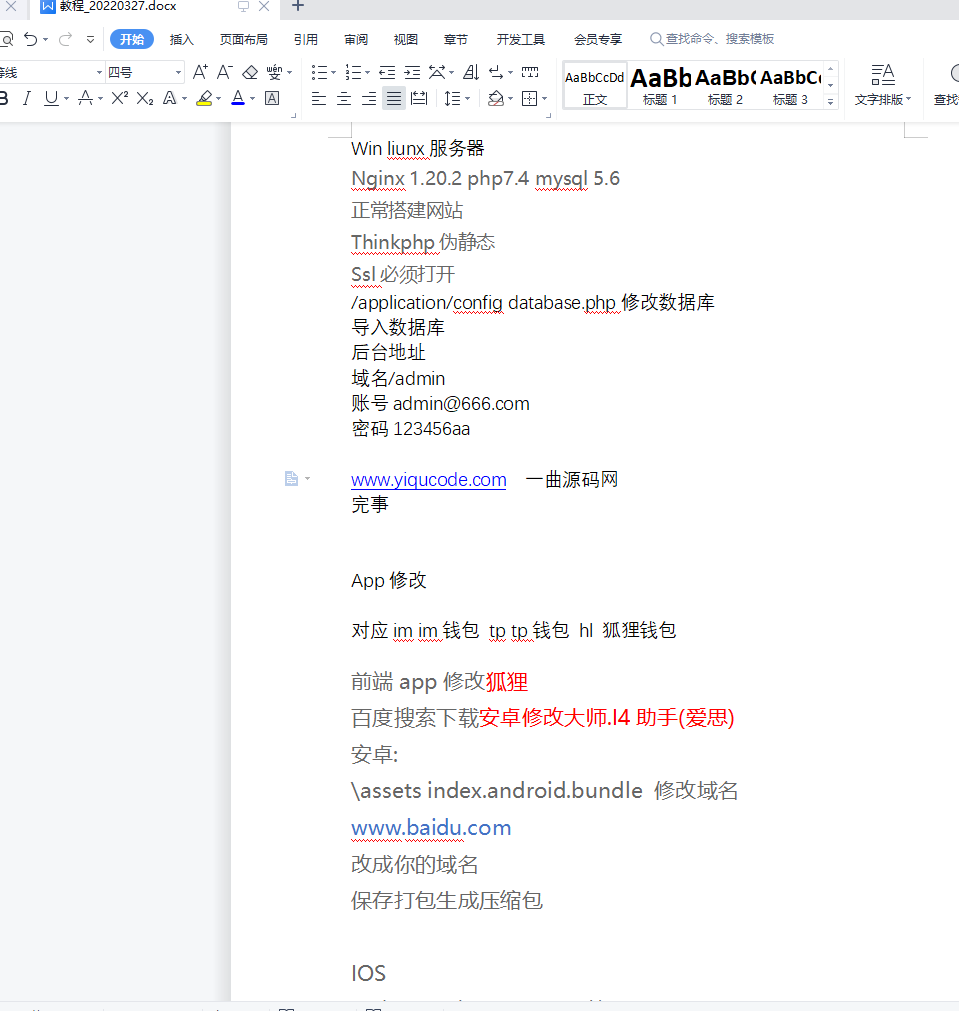Switch to the 开始 ribbon tab
The width and height of the screenshot is (959, 1011).
132,39
